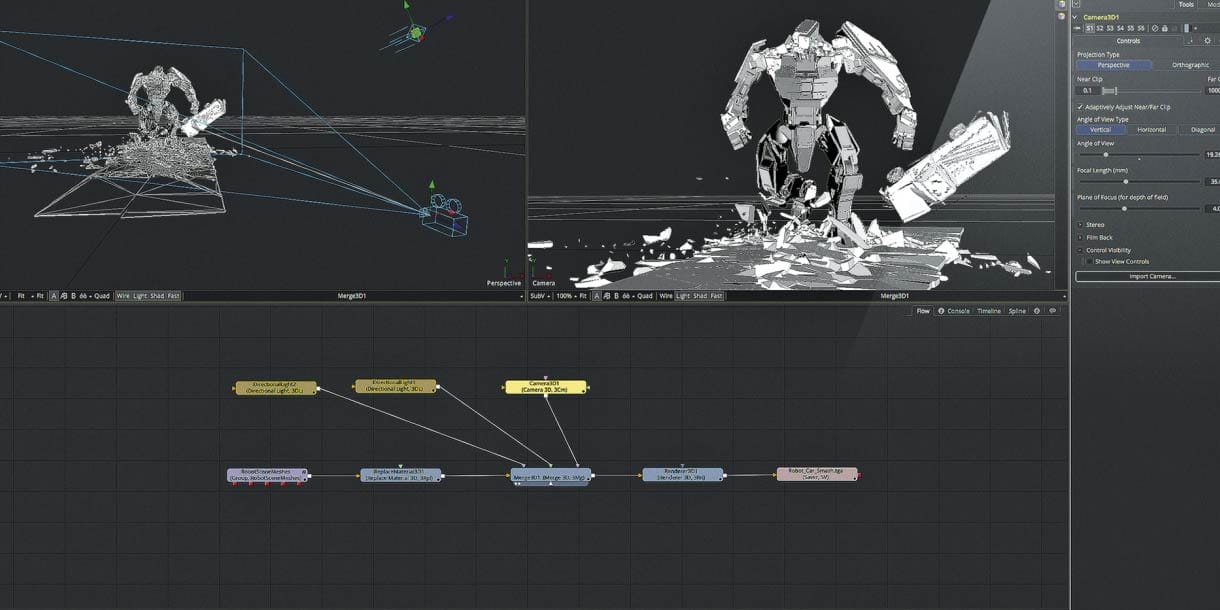1220x610 pixels.
Task: Toggle Fast display mode in the right viewport
Action: [717, 296]
